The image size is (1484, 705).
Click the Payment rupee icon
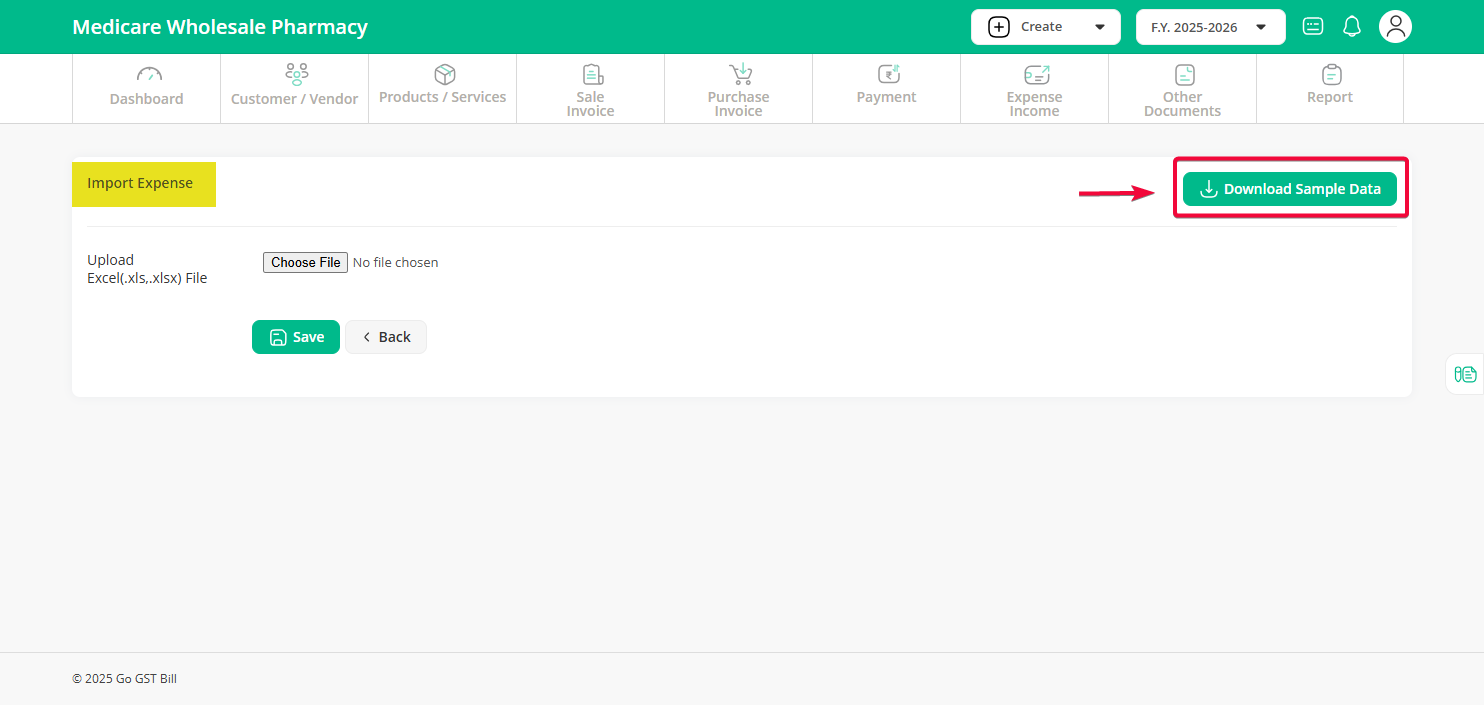point(887,74)
